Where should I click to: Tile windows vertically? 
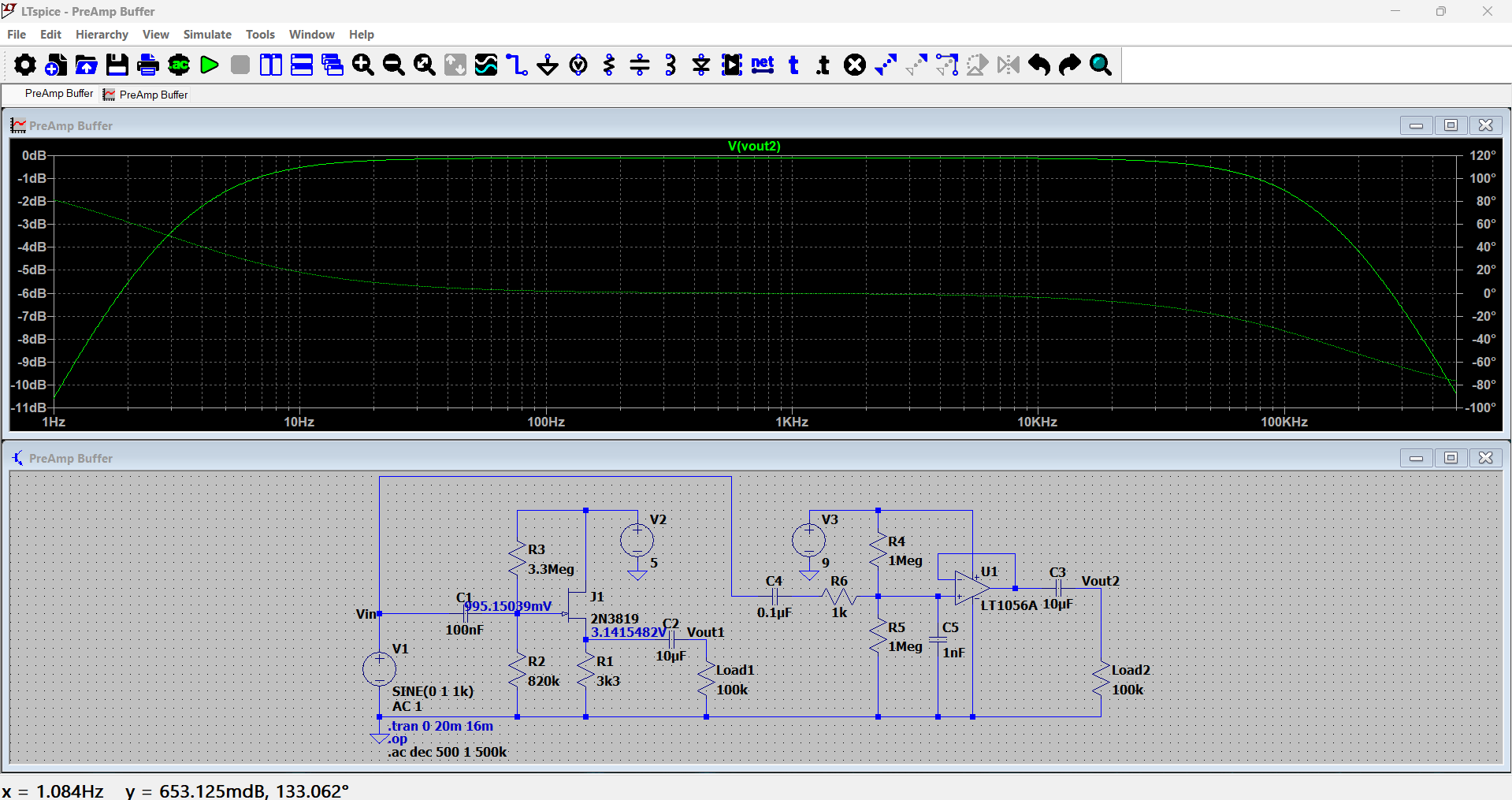[271, 65]
